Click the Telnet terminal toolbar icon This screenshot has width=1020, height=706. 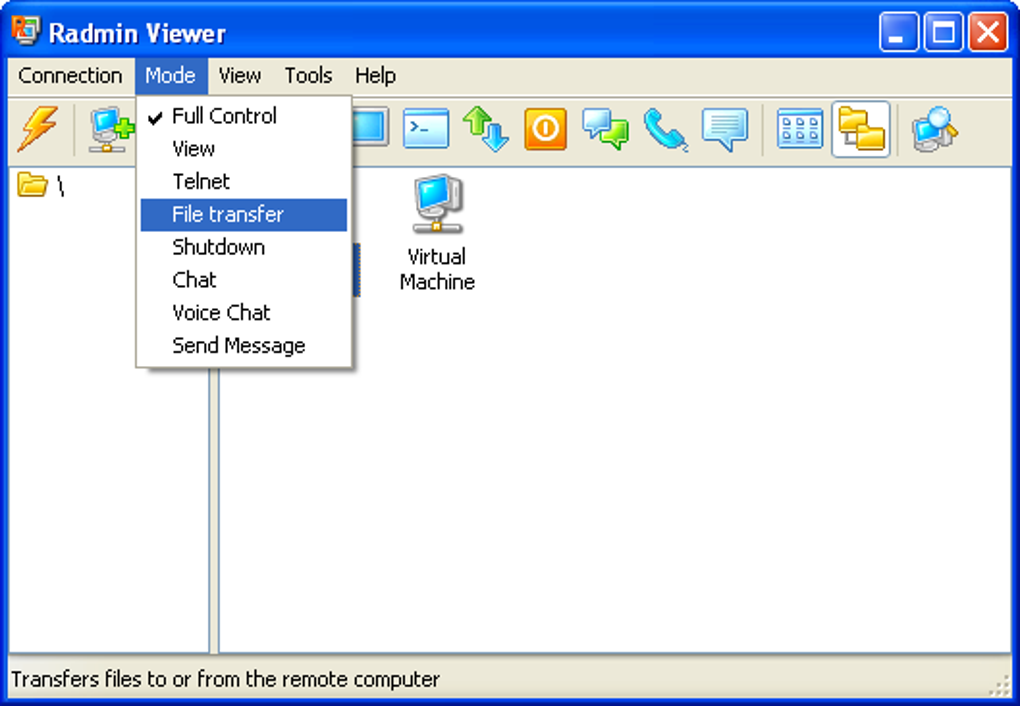click(425, 128)
